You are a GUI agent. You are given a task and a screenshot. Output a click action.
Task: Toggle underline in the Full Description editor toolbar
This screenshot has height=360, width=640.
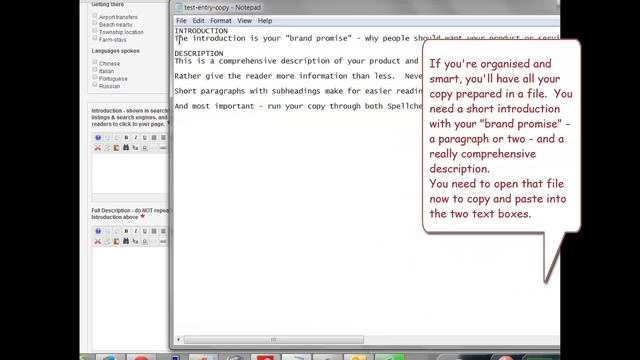click(x=144, y=231)
